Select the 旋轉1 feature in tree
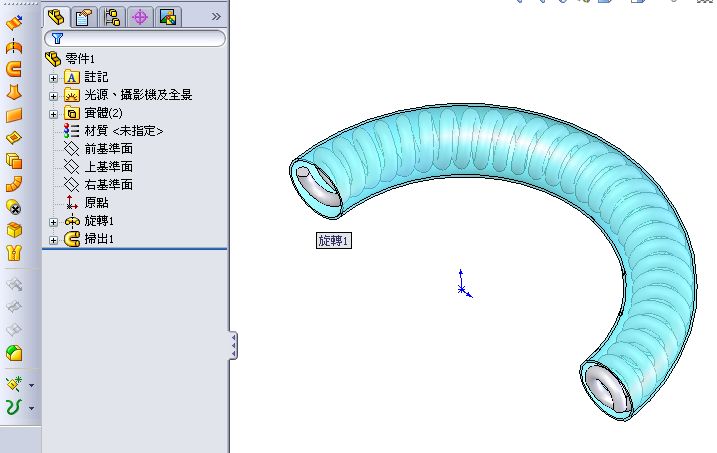The height and width of the screenshot is (453, 717). click(99, 221)
